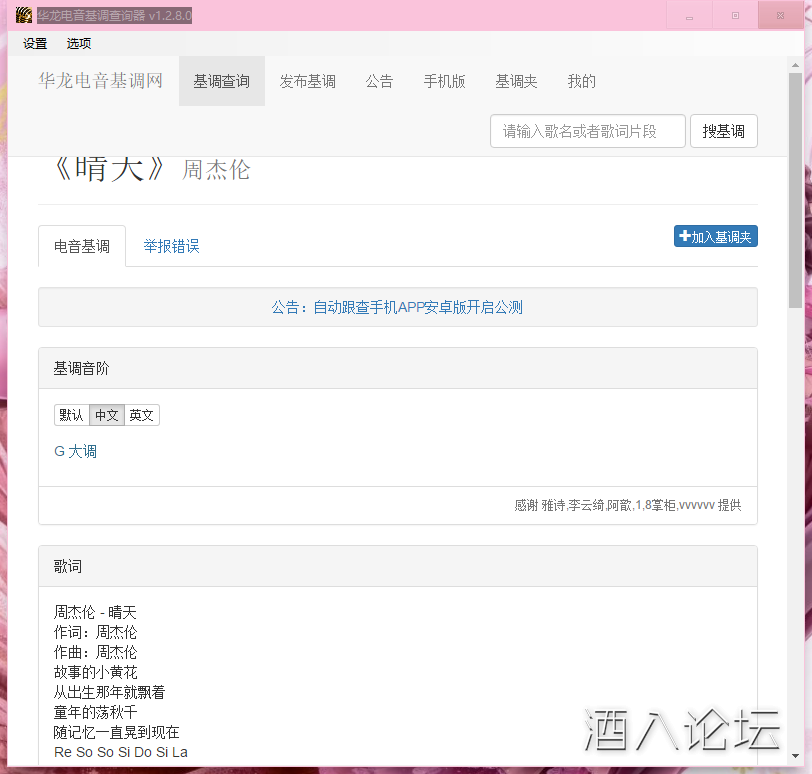Click the song title 《晴天》
The width and height of the screenshot is (812, 774).
click(x=109, y=169)
